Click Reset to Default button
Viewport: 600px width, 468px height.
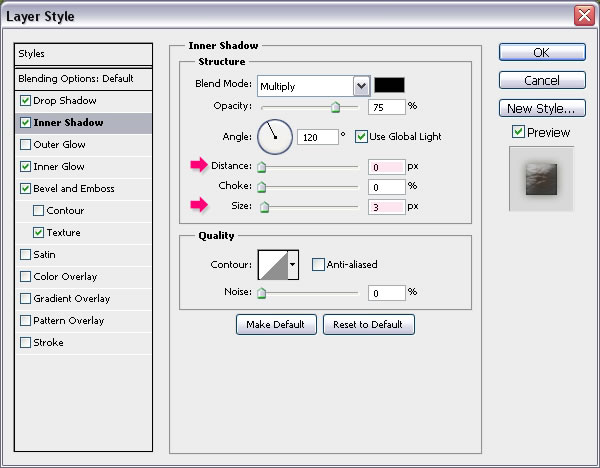(368, 325)
